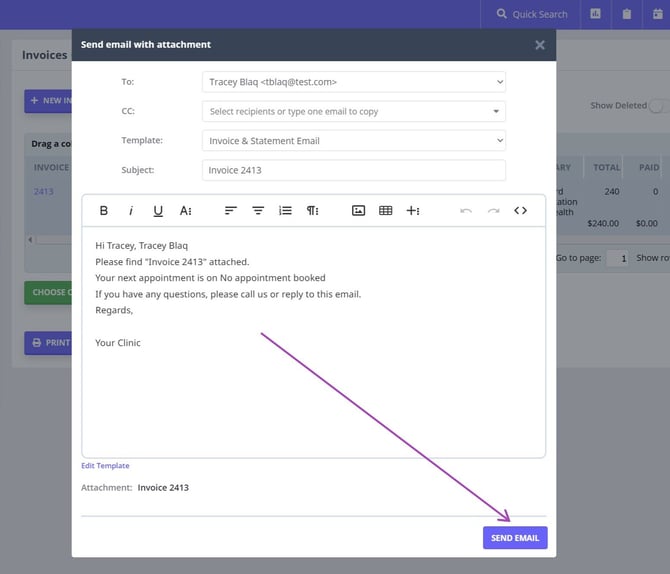Click the Send Email button
Viewport: 670px width, 574px height.
[515, 538]
